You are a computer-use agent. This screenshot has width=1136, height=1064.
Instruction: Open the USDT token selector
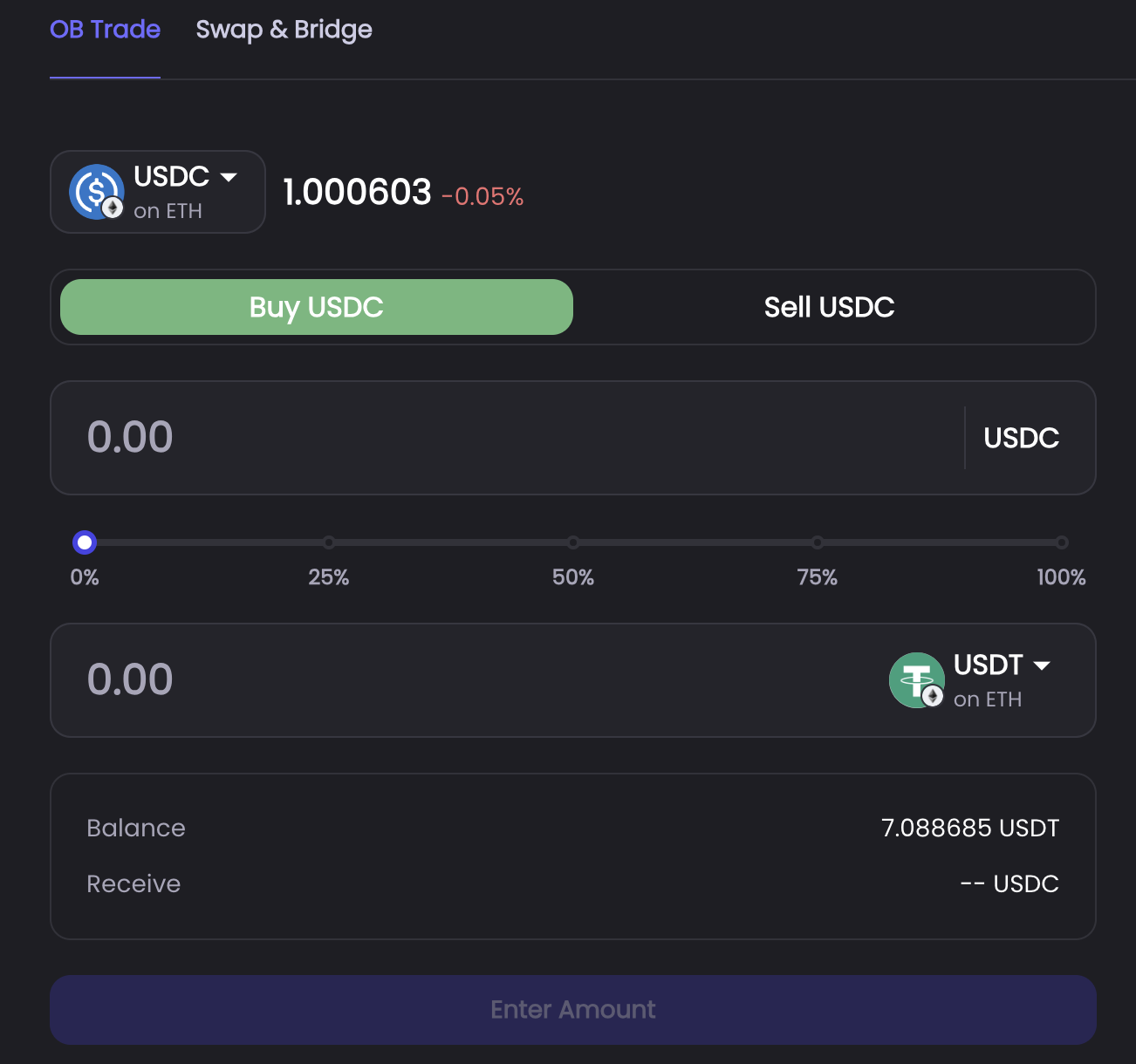pyautogui.click(x=977, y=680)
